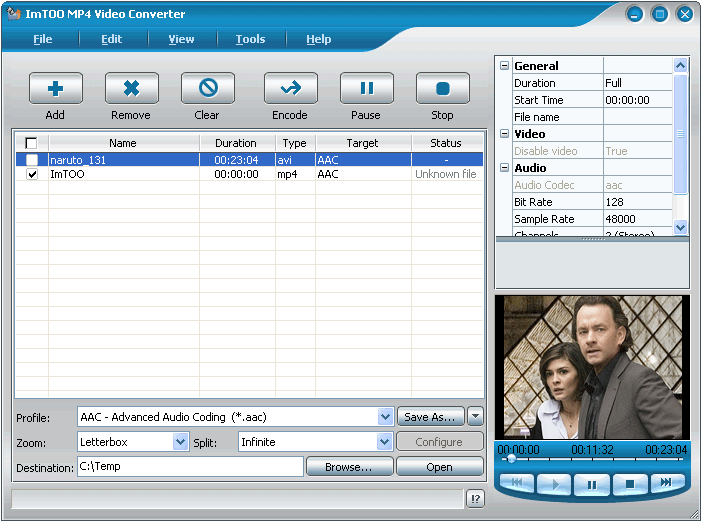The width and height of the screenshot is (701, 521).
Task: Open the Tools menu
Action: click(x=250, y=39)
